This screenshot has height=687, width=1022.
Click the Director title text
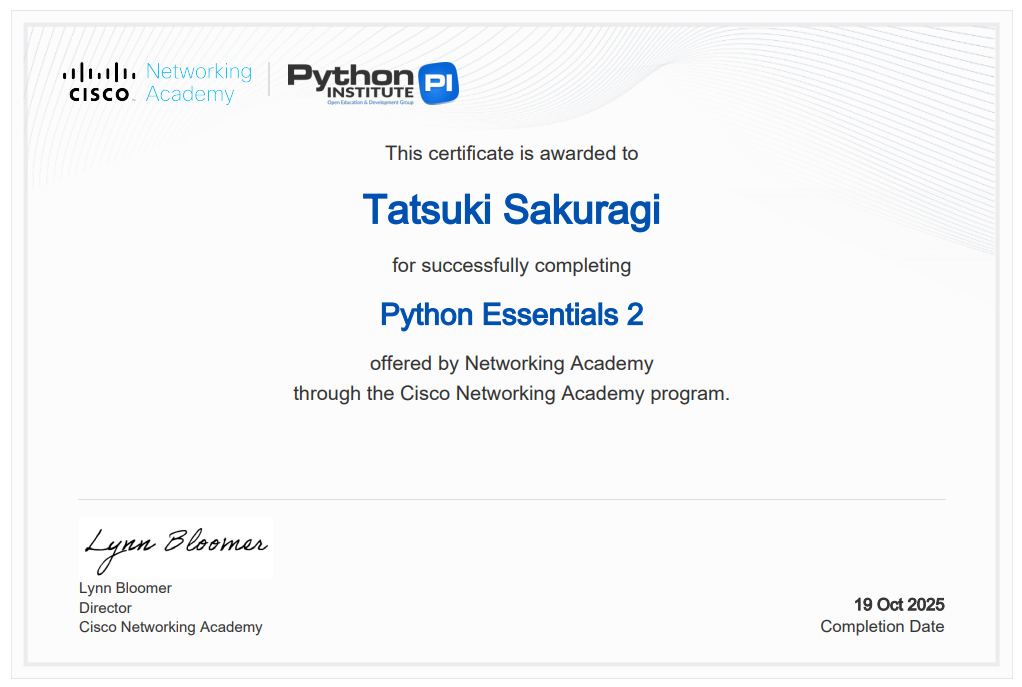[105, 608]
